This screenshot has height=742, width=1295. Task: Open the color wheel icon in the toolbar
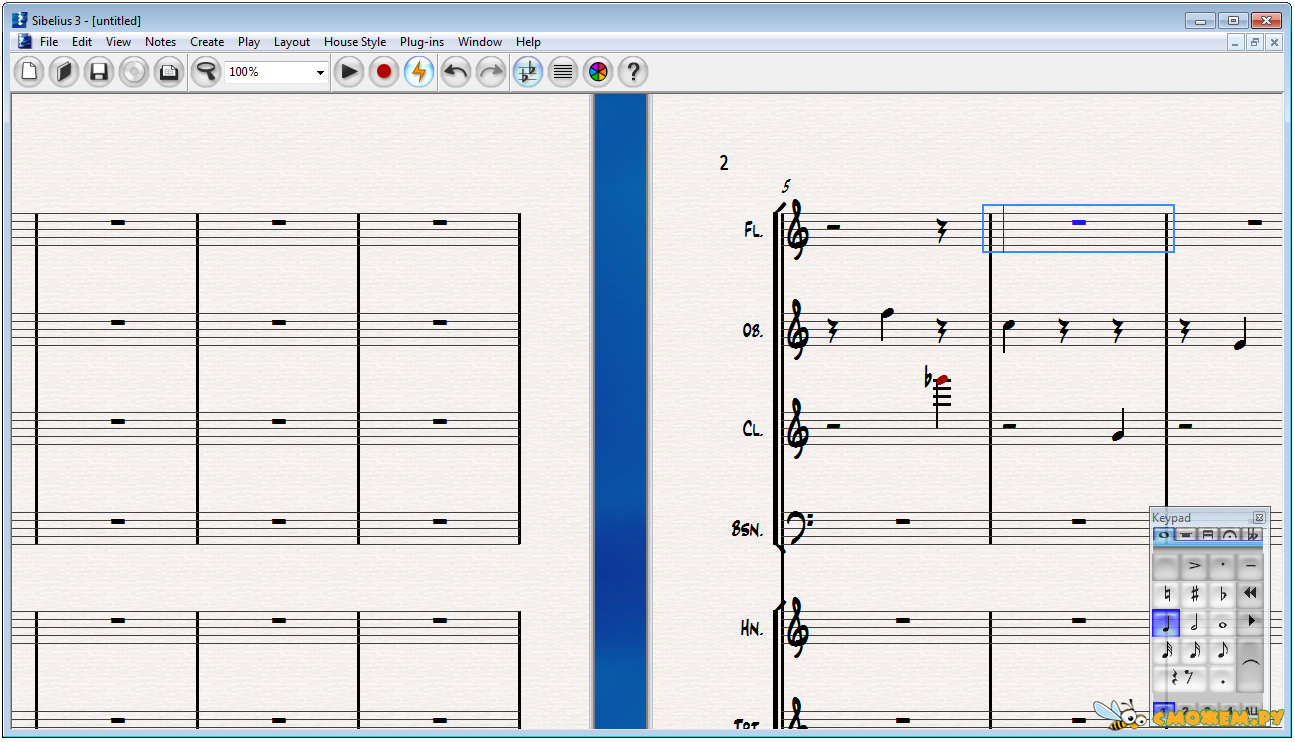[x=598, y=72]
